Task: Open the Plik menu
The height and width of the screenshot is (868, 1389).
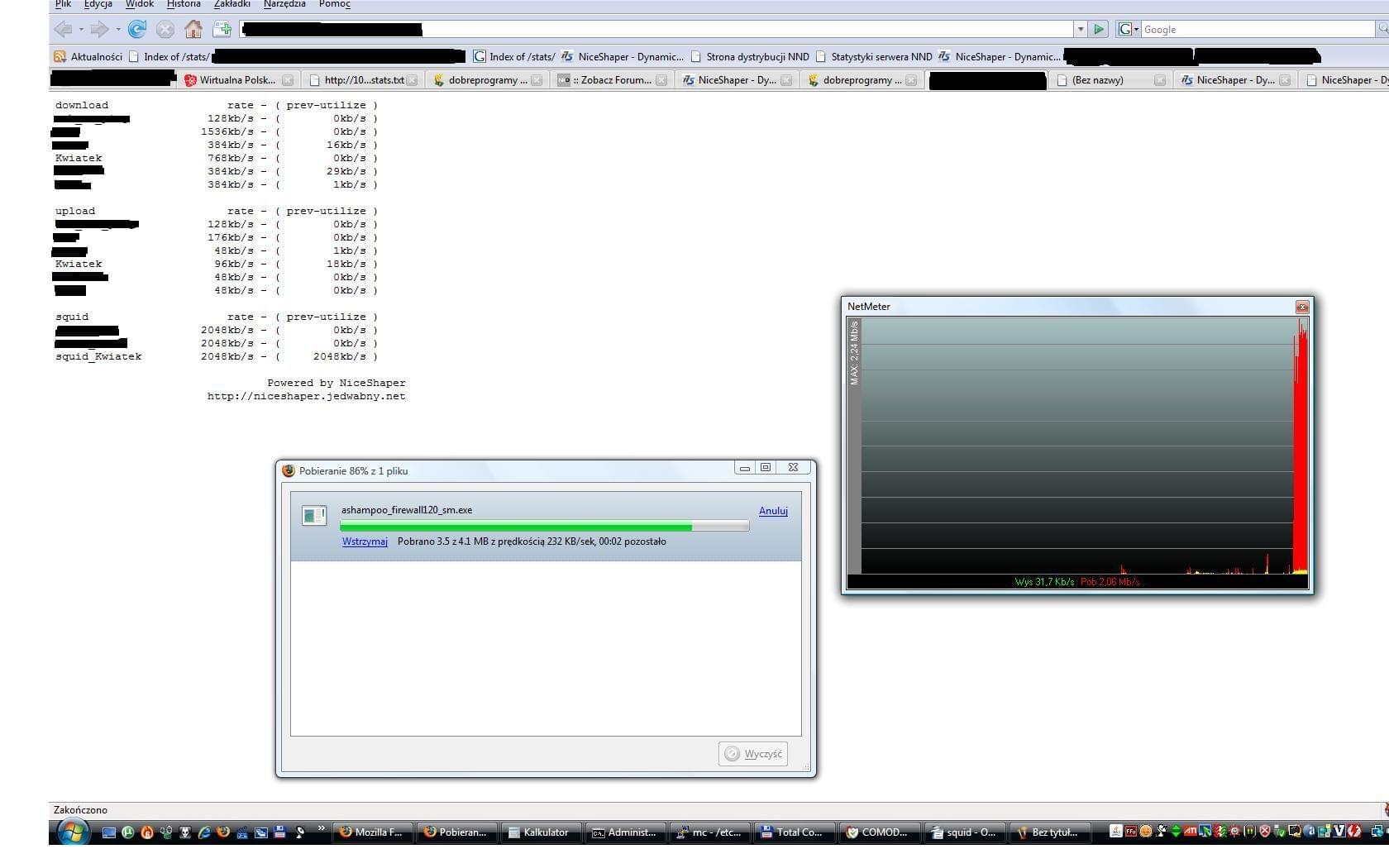Action: pos(63,4)
